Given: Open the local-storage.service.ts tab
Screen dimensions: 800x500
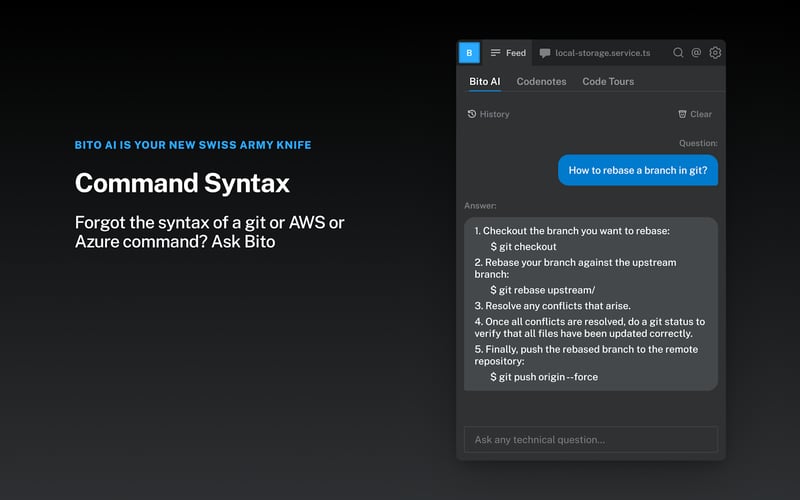Looking at the screenshot, I should pos(595,53).
